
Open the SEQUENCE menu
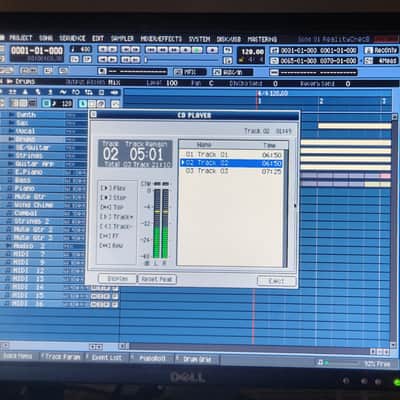[72, 38]
